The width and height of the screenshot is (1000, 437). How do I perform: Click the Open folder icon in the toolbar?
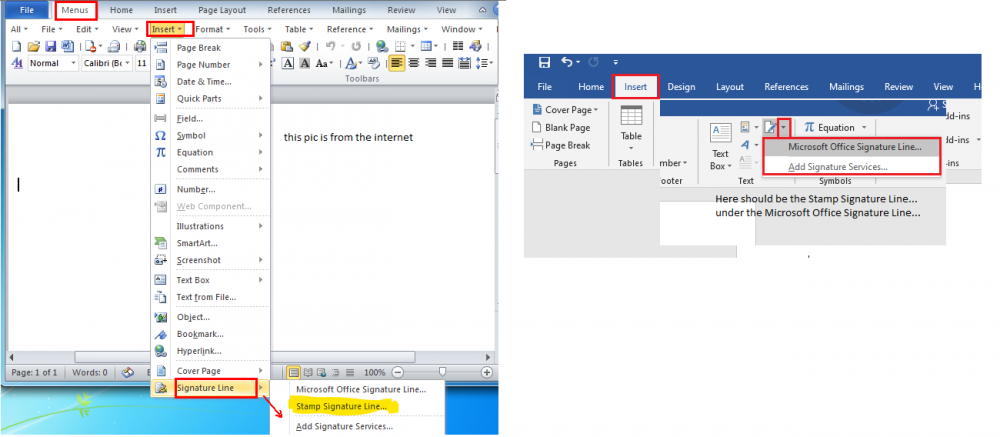tap(33, 46)
